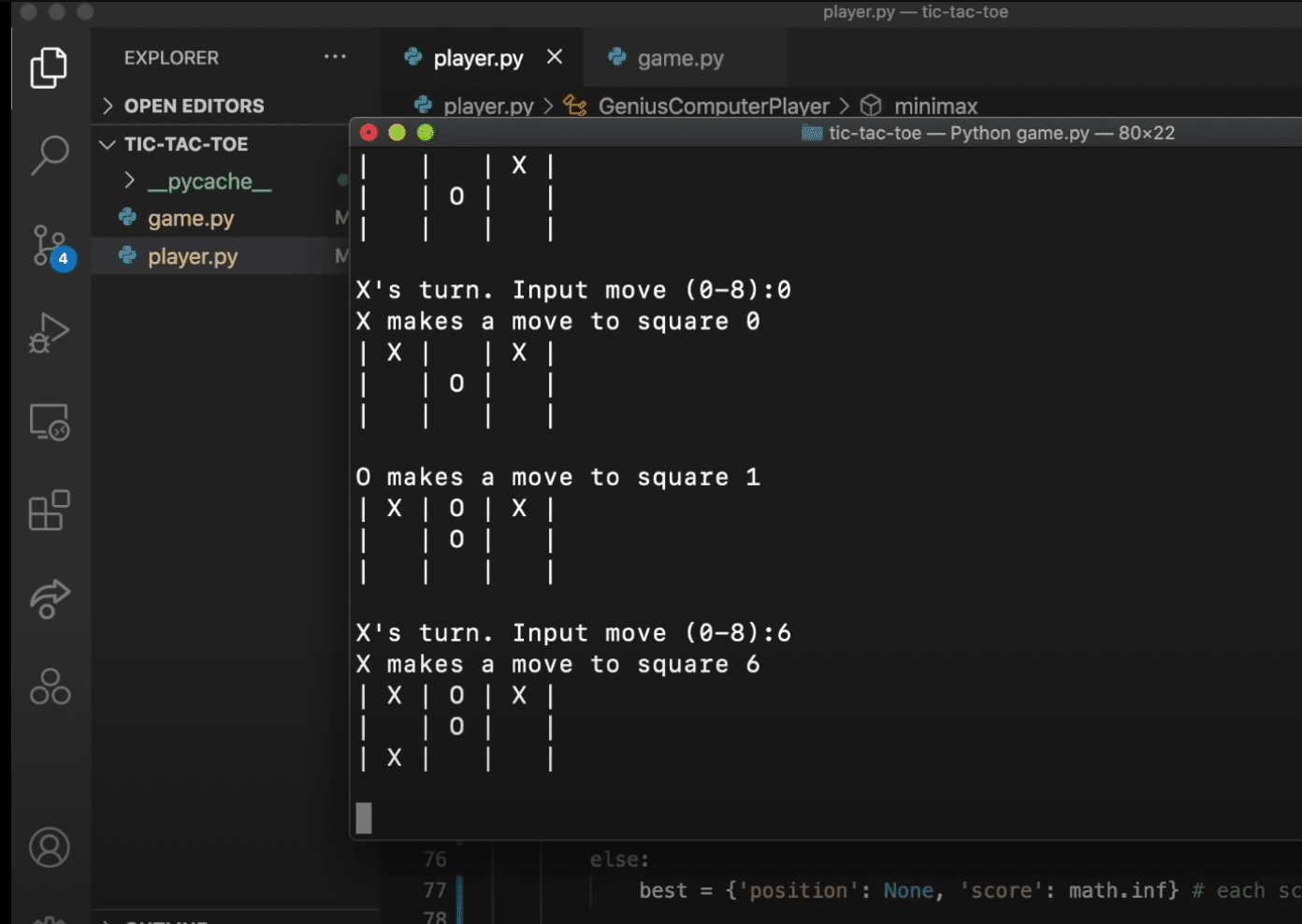Open the Run and Debug view
Viewport: 1302px width, 924px height.
(50, 333)
